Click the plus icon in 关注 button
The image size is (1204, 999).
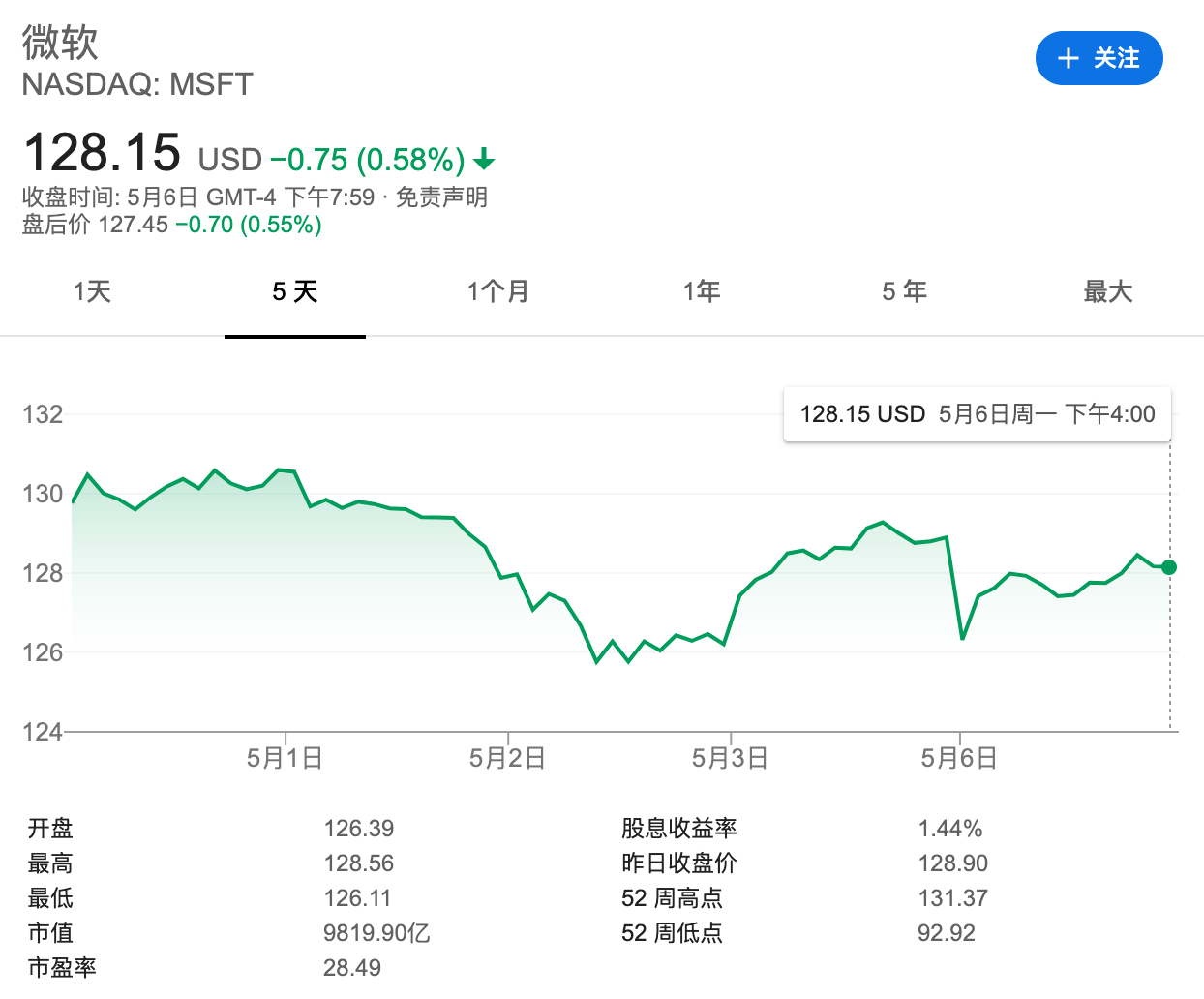[1068, 58]
